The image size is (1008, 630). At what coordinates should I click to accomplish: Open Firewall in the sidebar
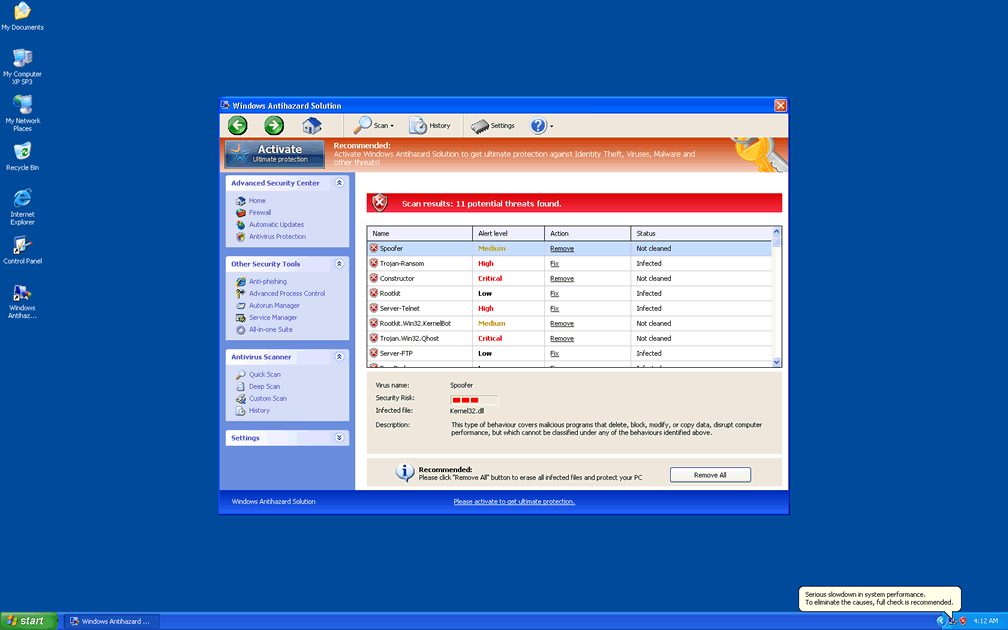pos(260,213)
